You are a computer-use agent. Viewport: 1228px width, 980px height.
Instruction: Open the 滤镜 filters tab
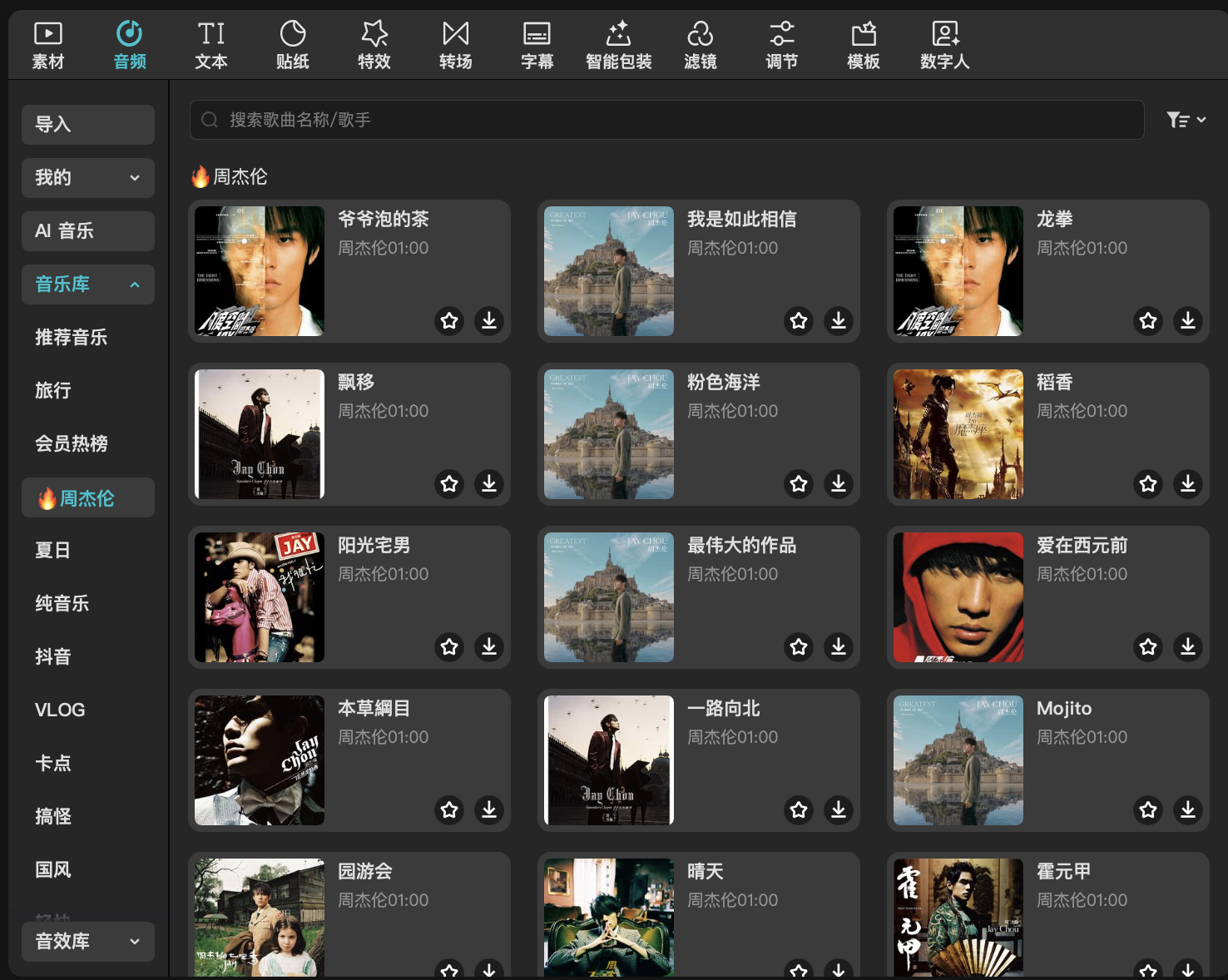tap(701, 45)
